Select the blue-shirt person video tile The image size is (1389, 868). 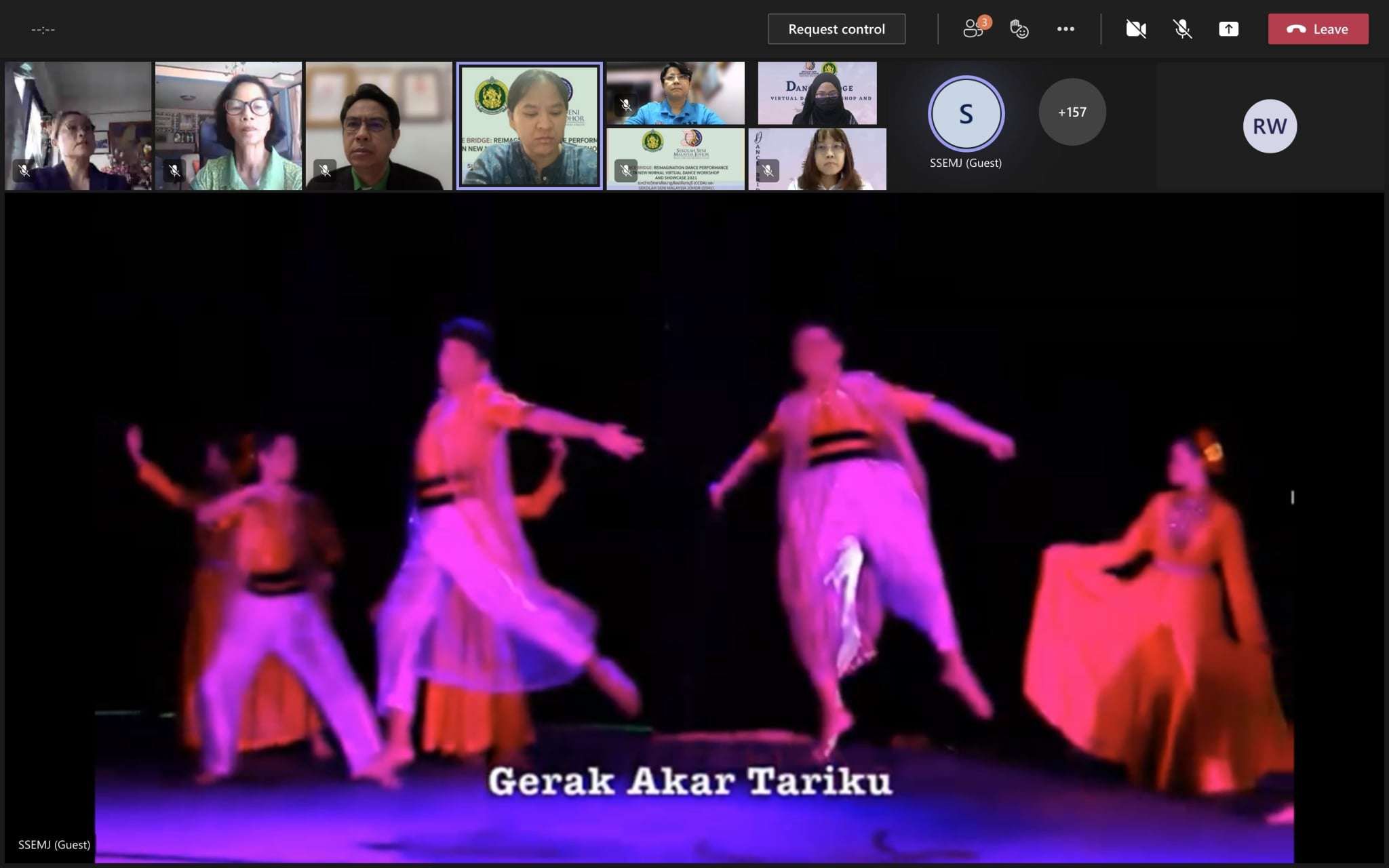point(676,94)
